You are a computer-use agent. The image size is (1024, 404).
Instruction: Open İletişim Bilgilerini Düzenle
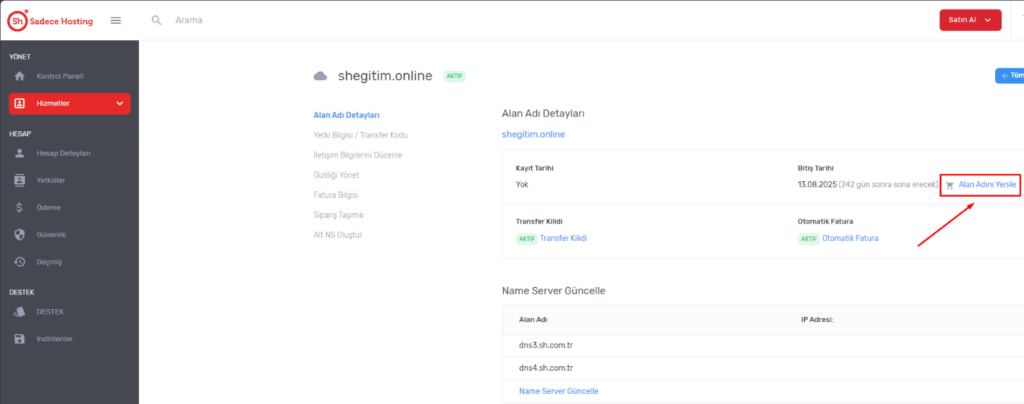(x=358, y=155)
